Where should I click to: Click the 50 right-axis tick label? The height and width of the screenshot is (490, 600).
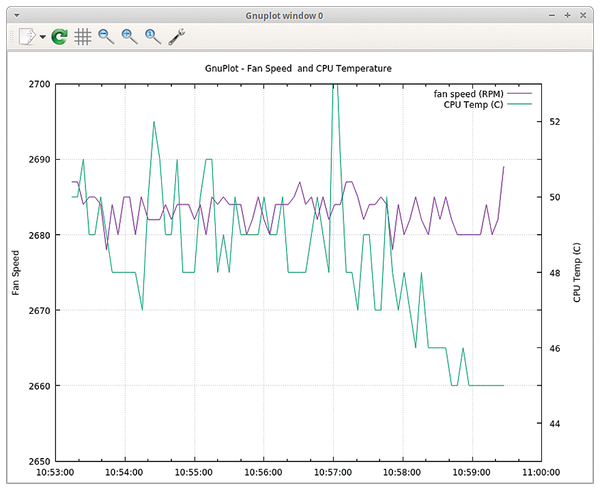[554, 197]
